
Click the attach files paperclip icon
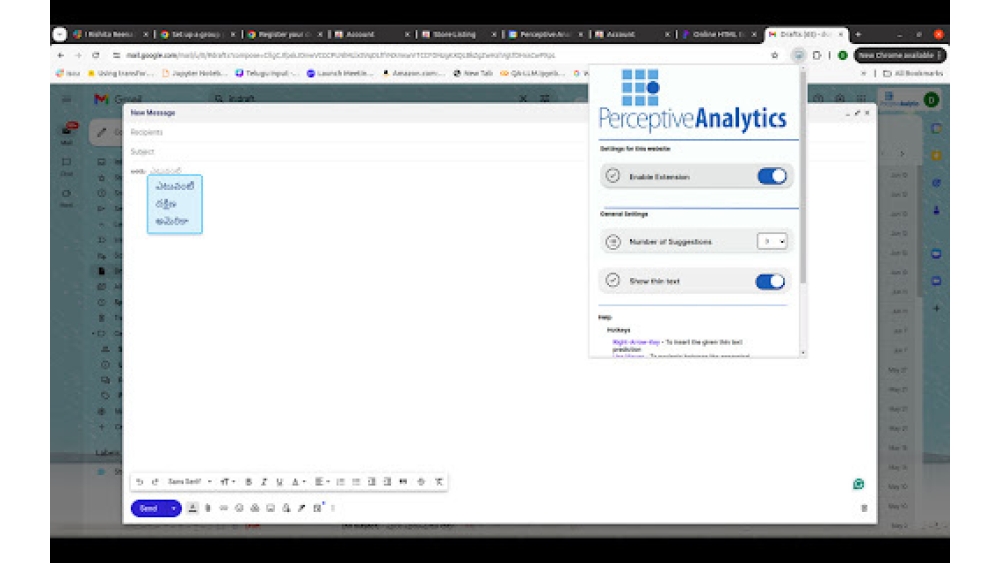tap(208, 508)
